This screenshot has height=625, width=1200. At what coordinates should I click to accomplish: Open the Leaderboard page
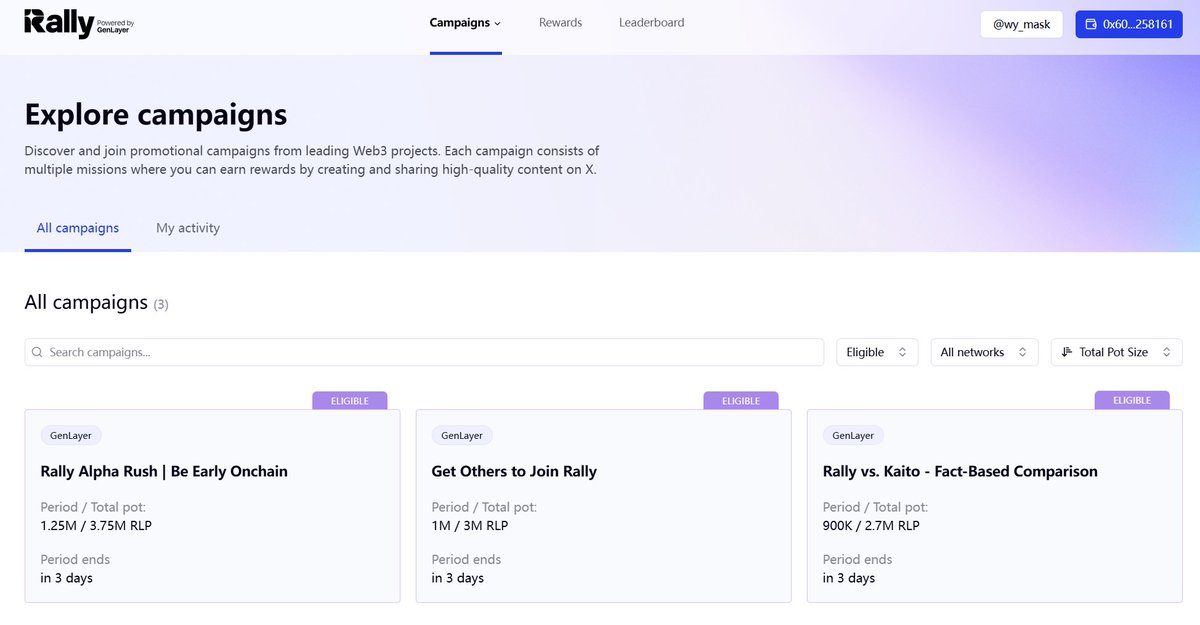(x=652, y=23)
